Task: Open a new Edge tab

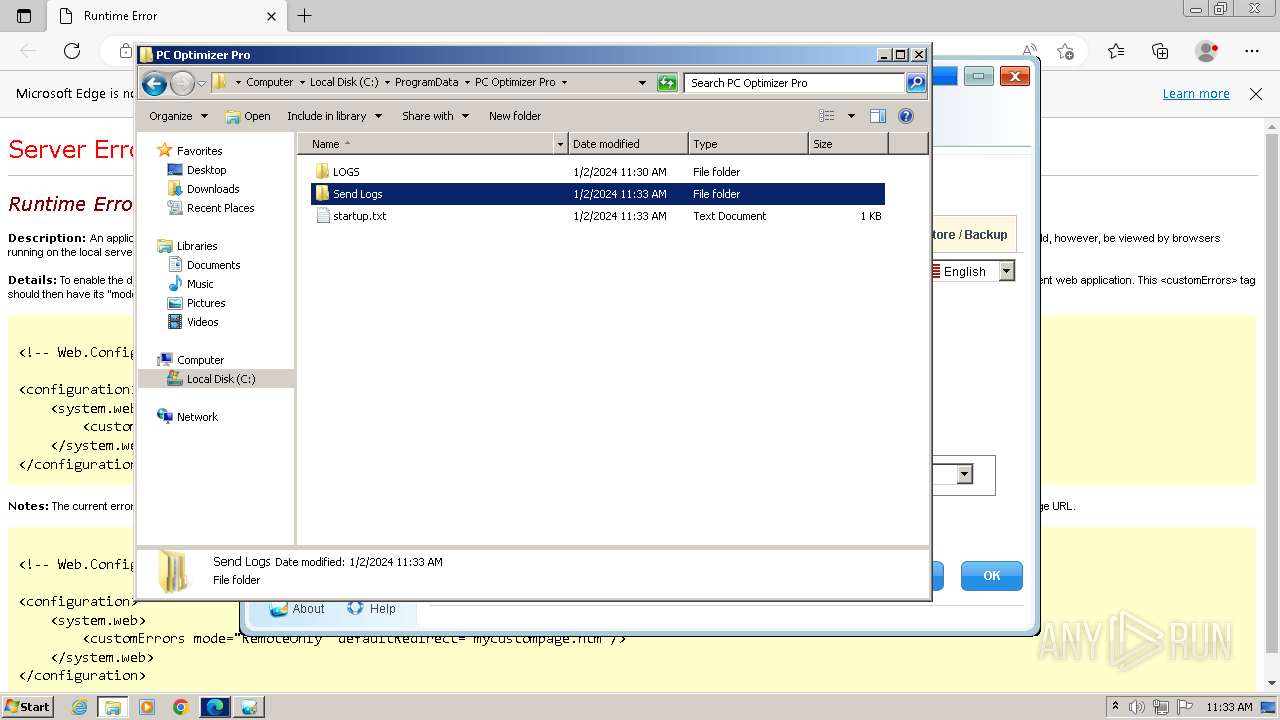Action: (x=305, y=16)
